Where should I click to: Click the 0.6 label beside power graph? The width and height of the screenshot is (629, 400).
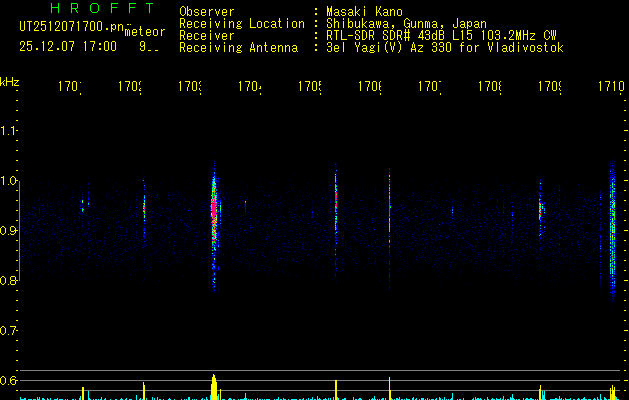9,380
